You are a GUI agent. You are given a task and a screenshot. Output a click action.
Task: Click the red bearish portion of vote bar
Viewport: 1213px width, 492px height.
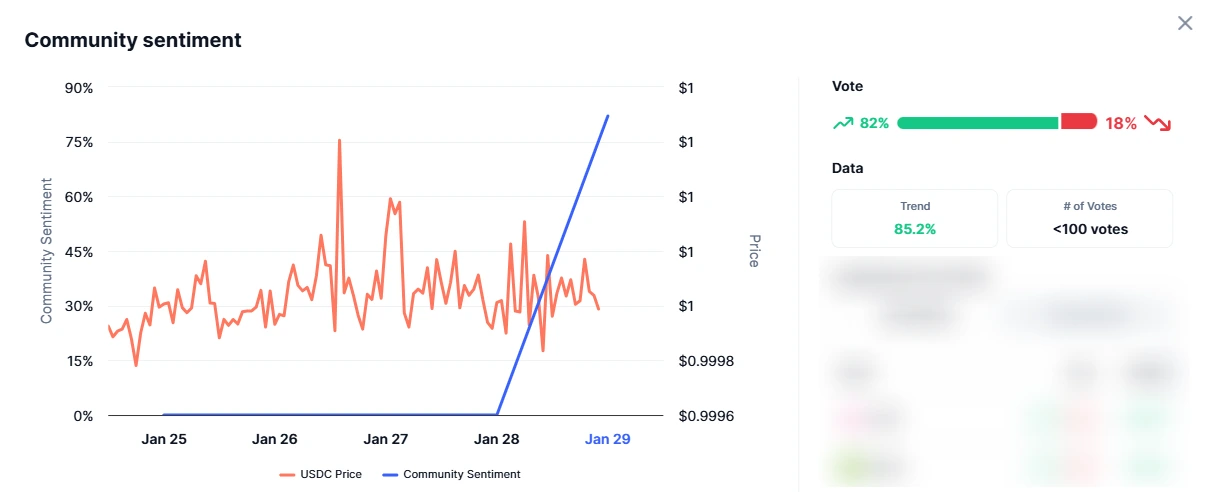[1079, 122]
